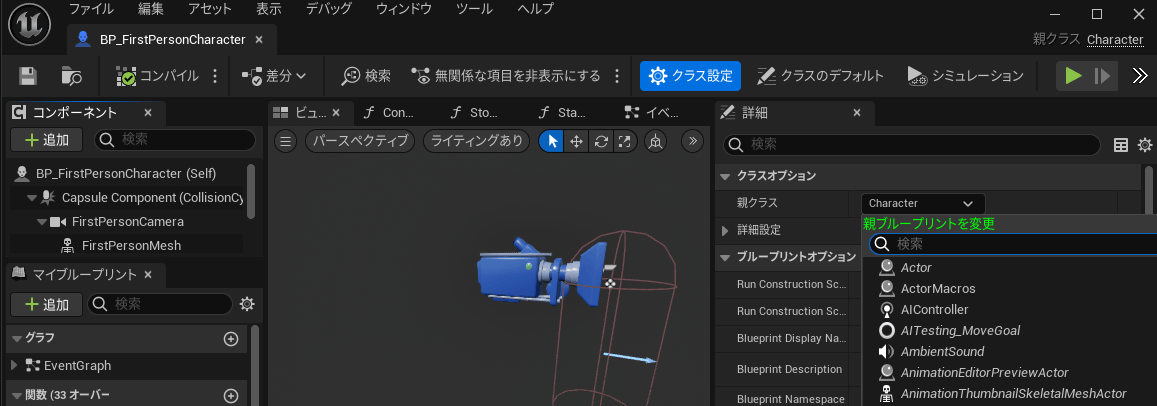
Task: Open the ファイル menu
Action: (91, 10)
